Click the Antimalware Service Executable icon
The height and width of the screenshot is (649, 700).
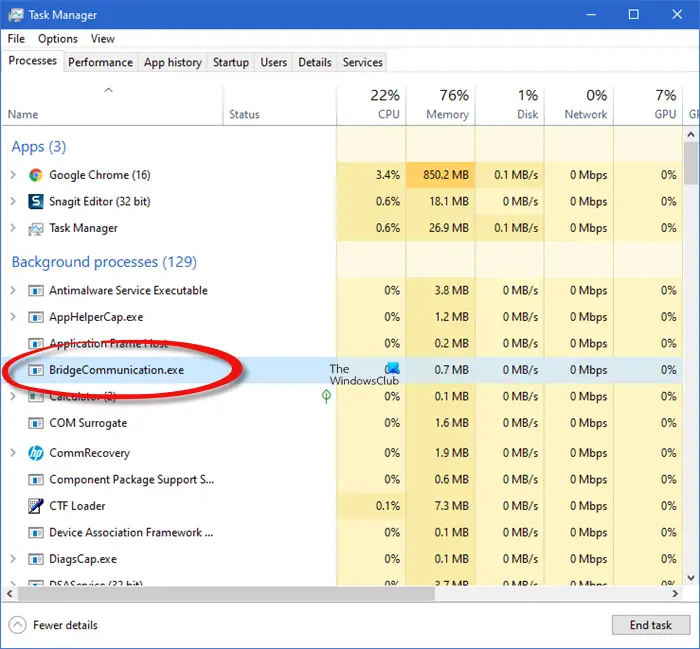[36, 291]
